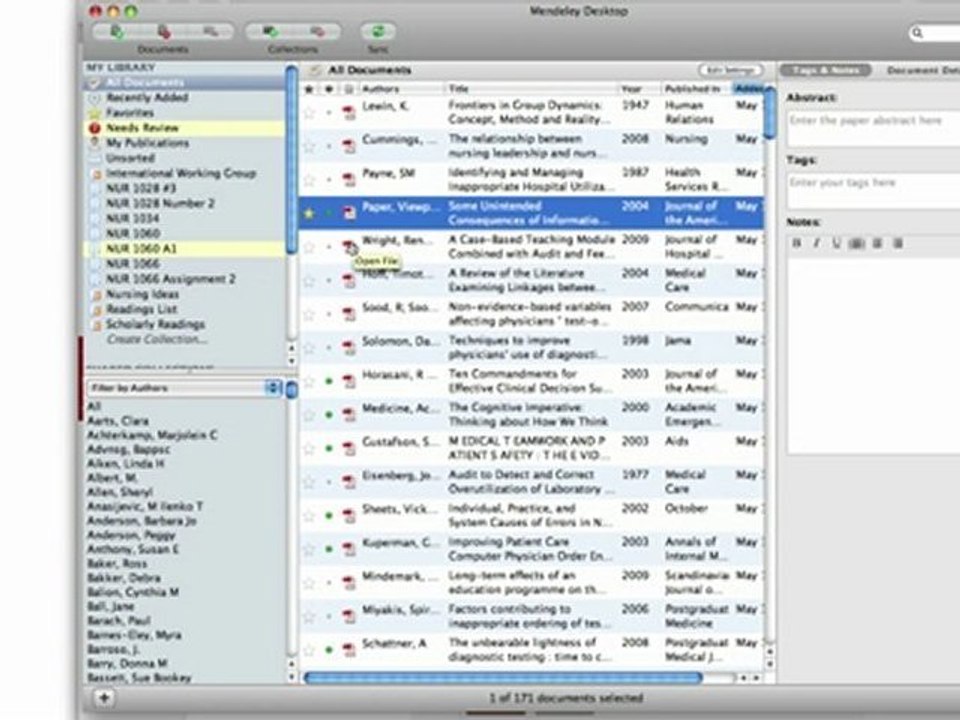The image size is (960, 720).
Task: Unstar the selected Paper, Viewp row
Action: point(309,213)
